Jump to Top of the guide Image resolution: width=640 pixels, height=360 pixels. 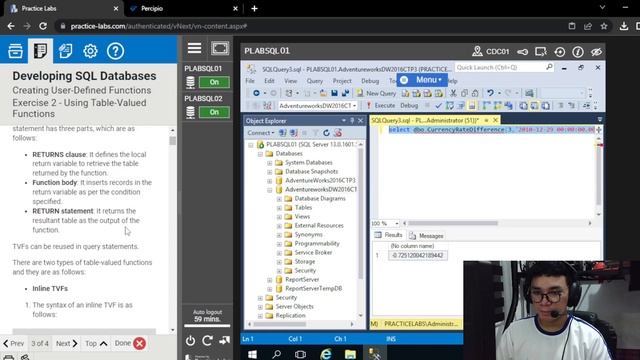click(96, 344)
